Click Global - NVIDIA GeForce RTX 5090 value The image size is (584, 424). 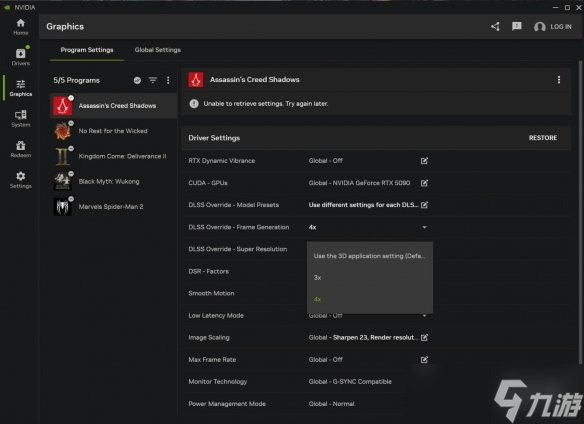point(359,183)
